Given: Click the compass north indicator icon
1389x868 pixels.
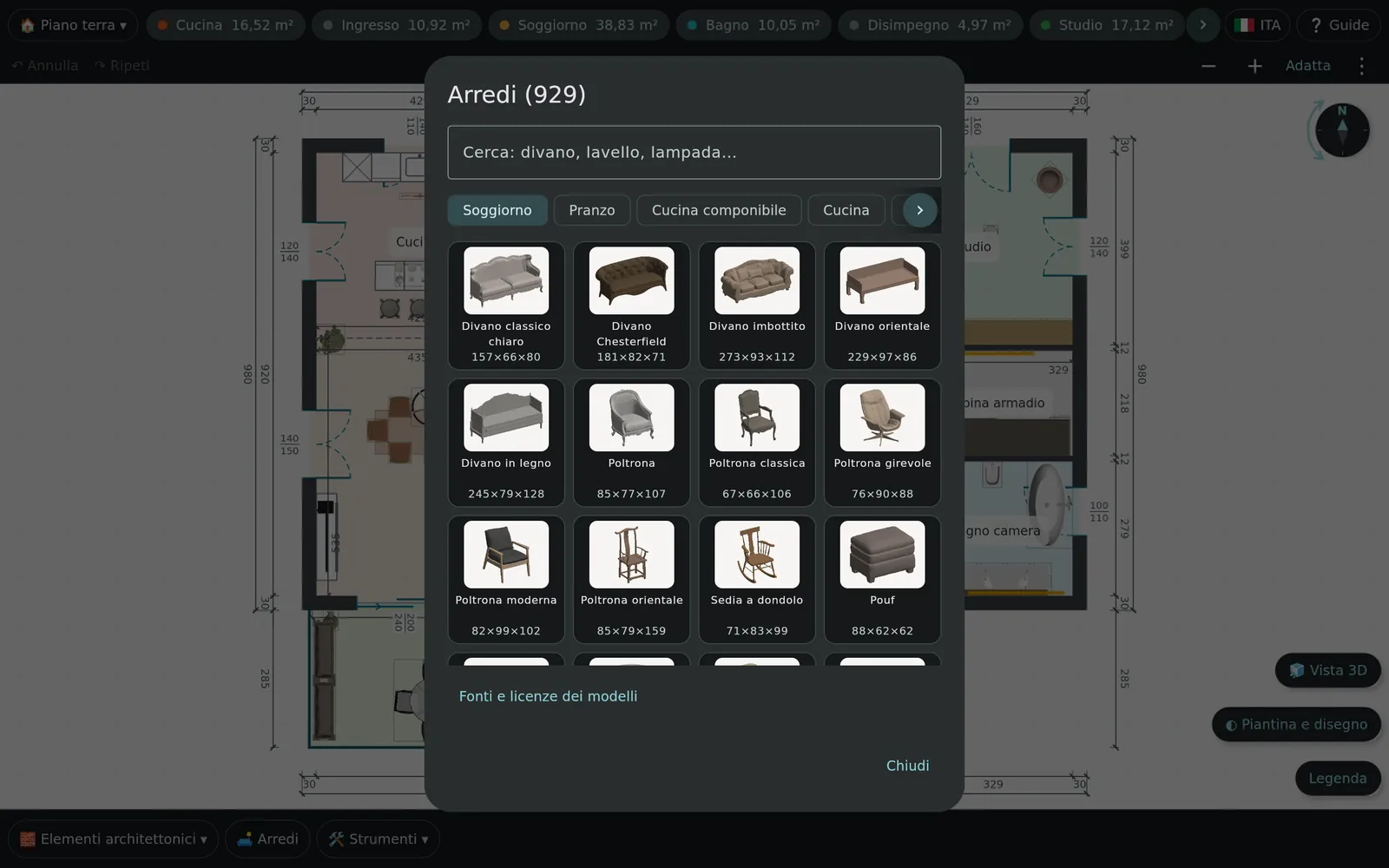Looking at the screenshot, I should [x=1342, y=130].
